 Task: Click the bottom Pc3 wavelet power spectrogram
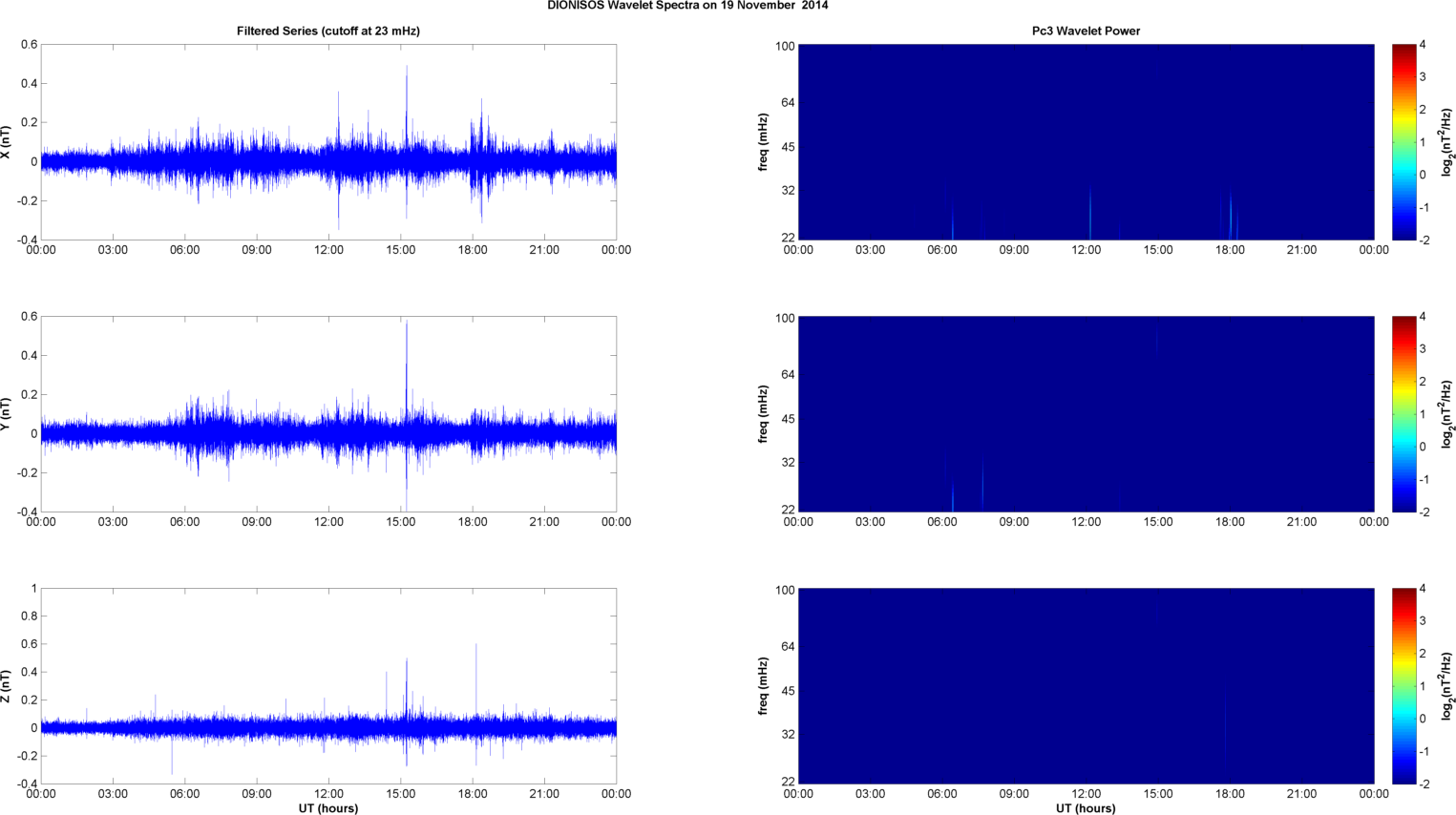1086,686
